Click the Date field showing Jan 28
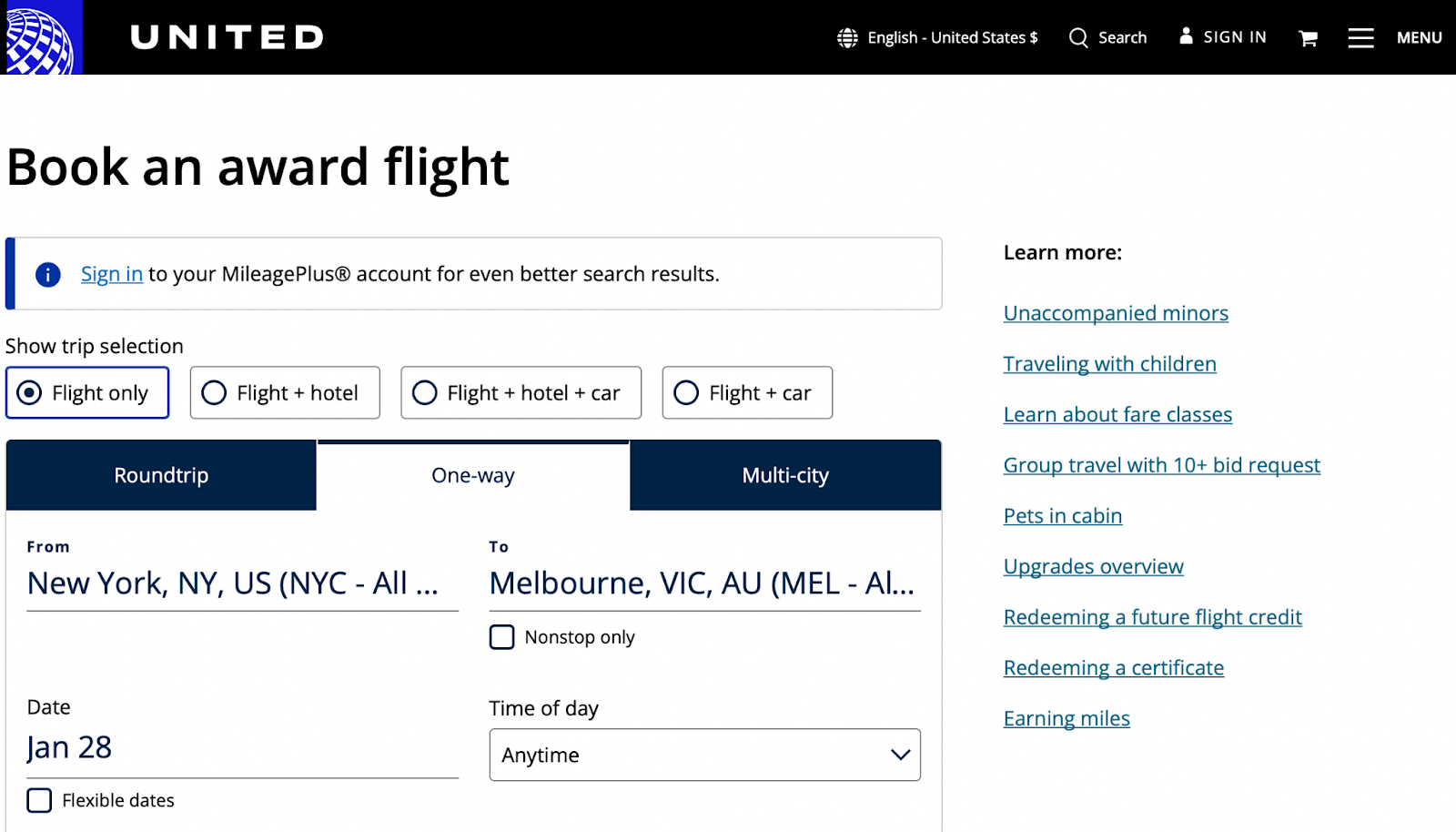 (x=242, y=748)
